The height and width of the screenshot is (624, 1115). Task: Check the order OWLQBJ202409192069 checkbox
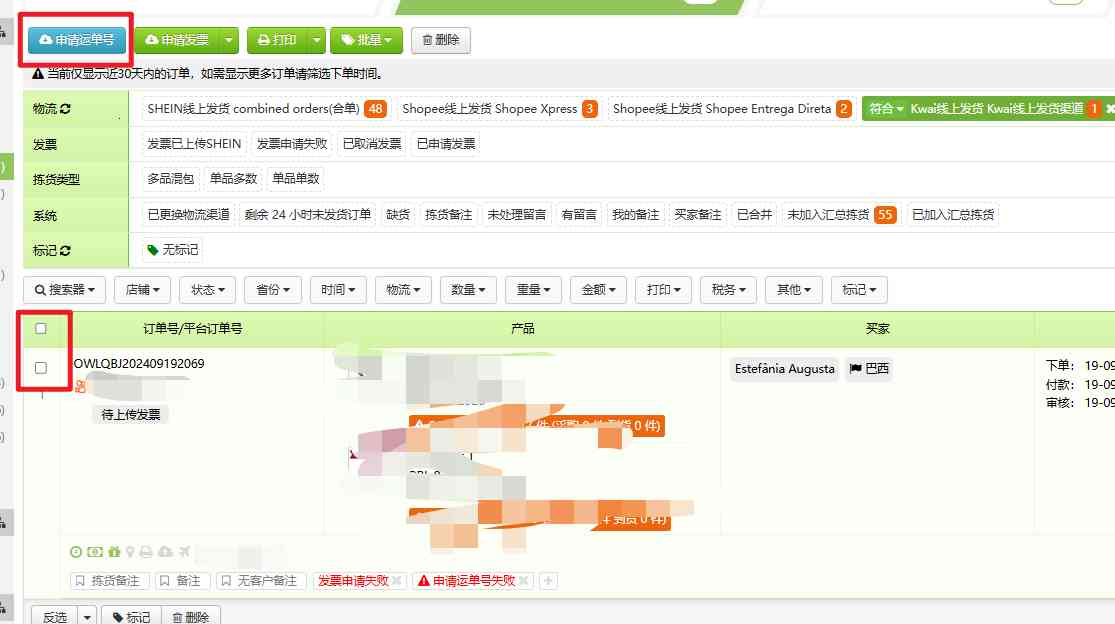coord(41,367)
